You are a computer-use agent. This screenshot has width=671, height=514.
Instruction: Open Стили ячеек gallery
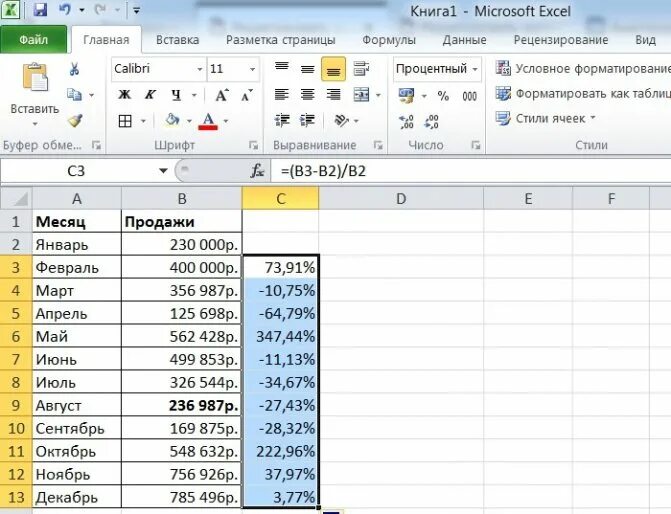point(546,118)
